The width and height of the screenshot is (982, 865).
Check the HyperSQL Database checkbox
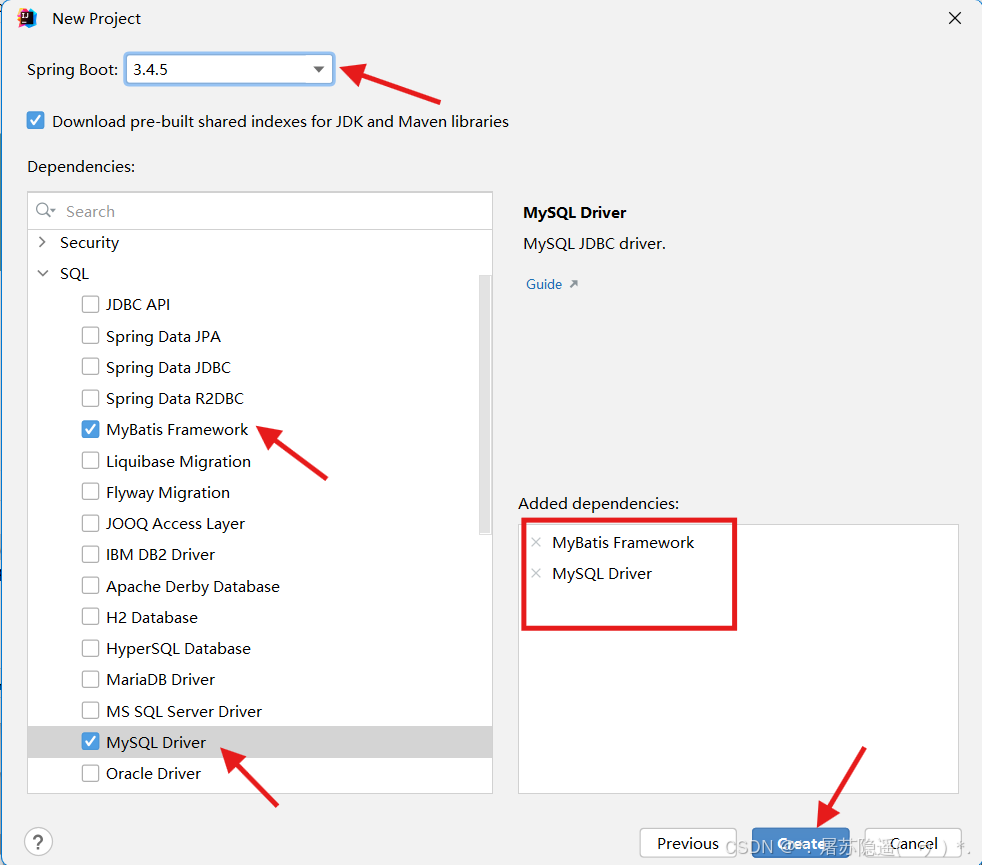90,648
